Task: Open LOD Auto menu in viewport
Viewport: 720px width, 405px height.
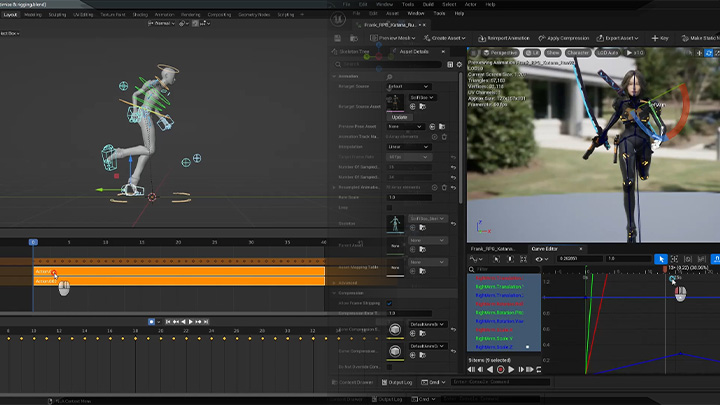Action: [607, 53]
